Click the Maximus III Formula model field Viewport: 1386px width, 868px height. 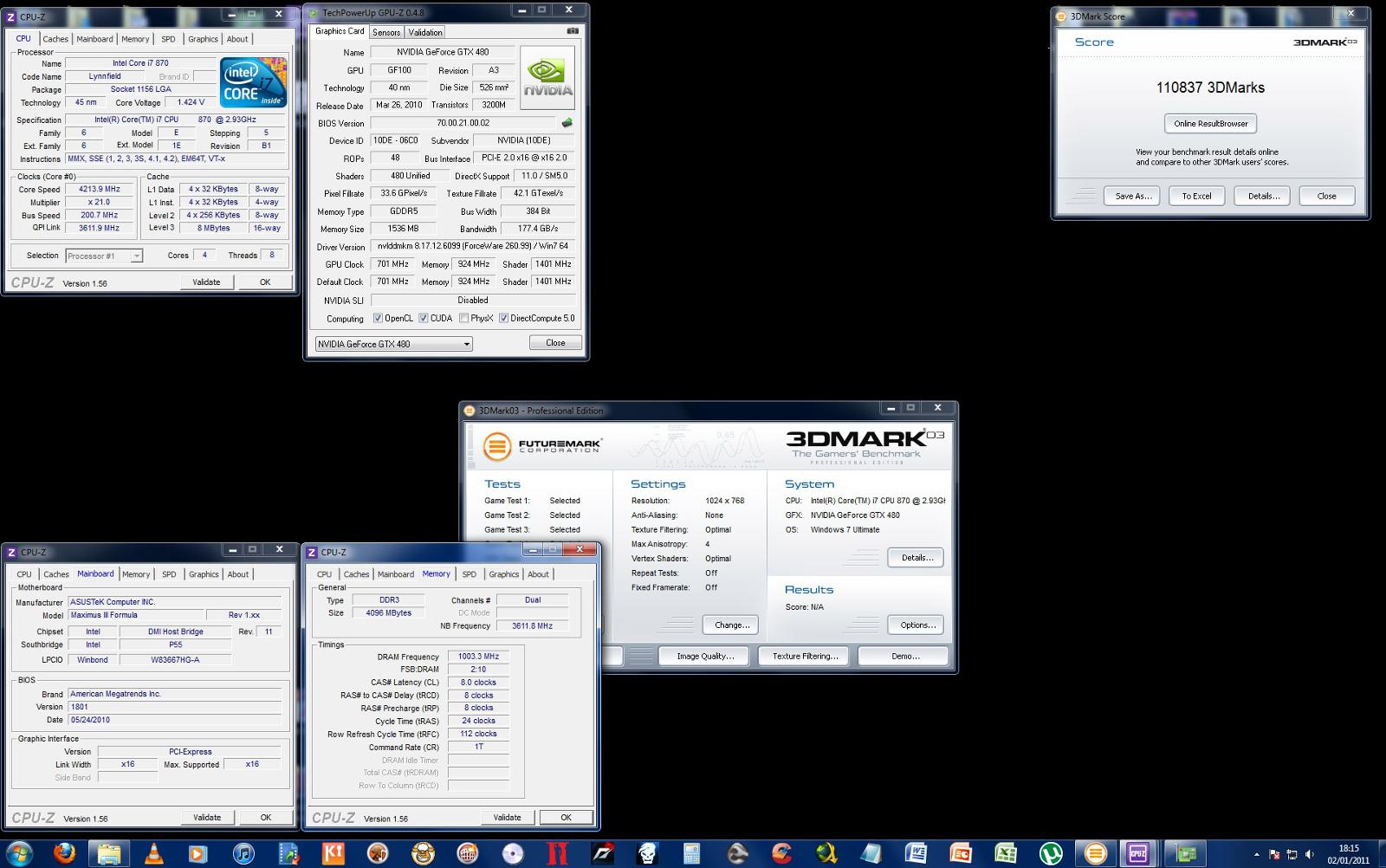(x=135, y=615)
